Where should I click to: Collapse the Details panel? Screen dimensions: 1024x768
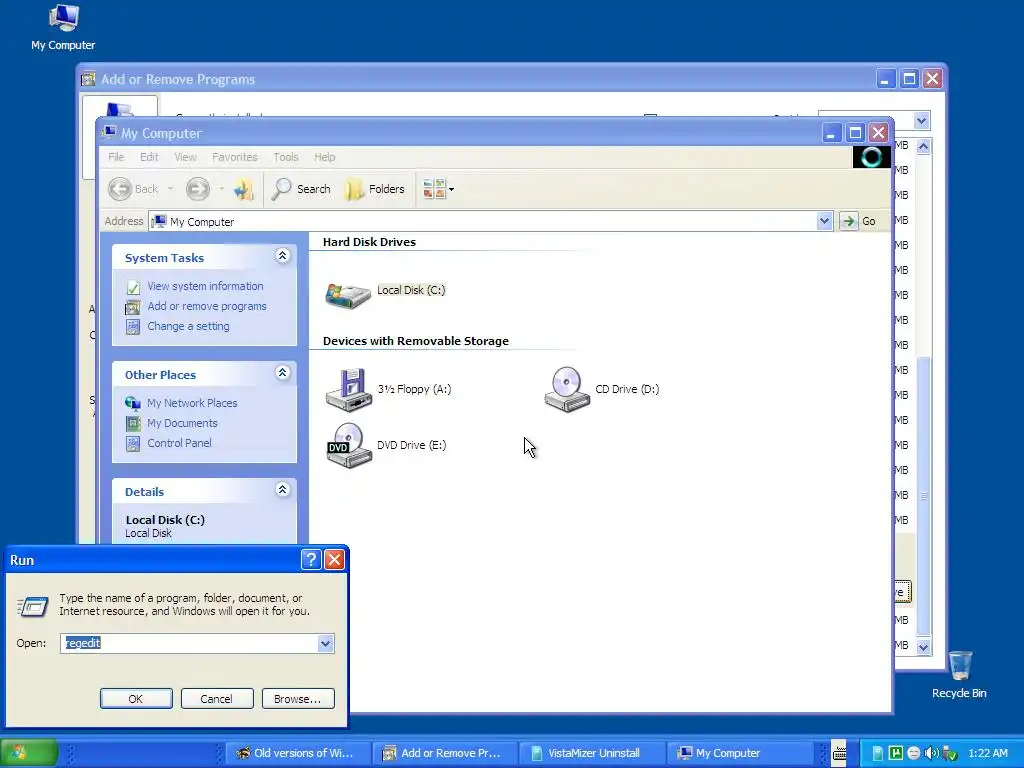point(282,490)
